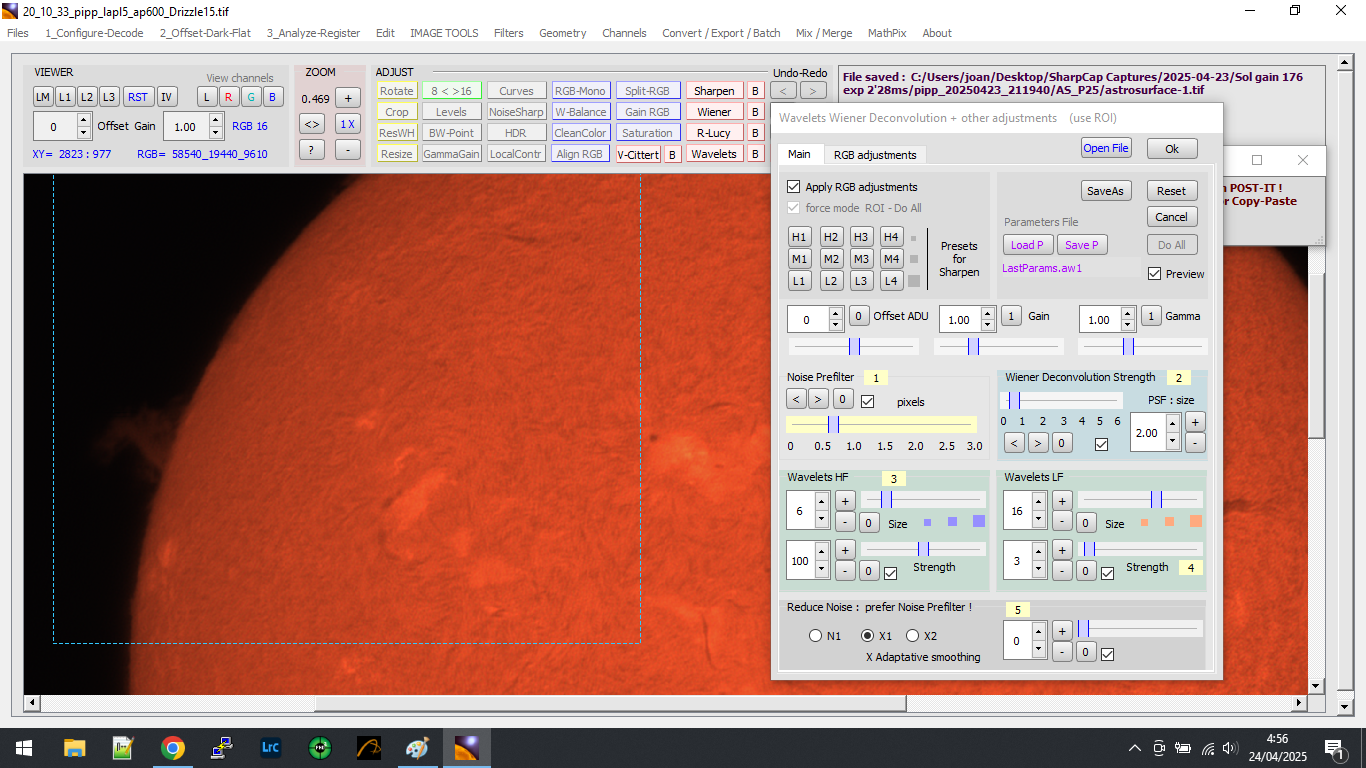
Task: Click the ZOOM minus button
Action: click(x=347, y=149)
